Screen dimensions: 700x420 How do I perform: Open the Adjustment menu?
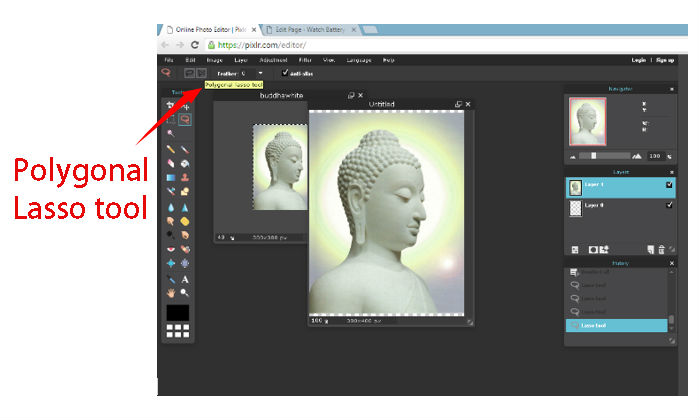click(x=273, y=60)
